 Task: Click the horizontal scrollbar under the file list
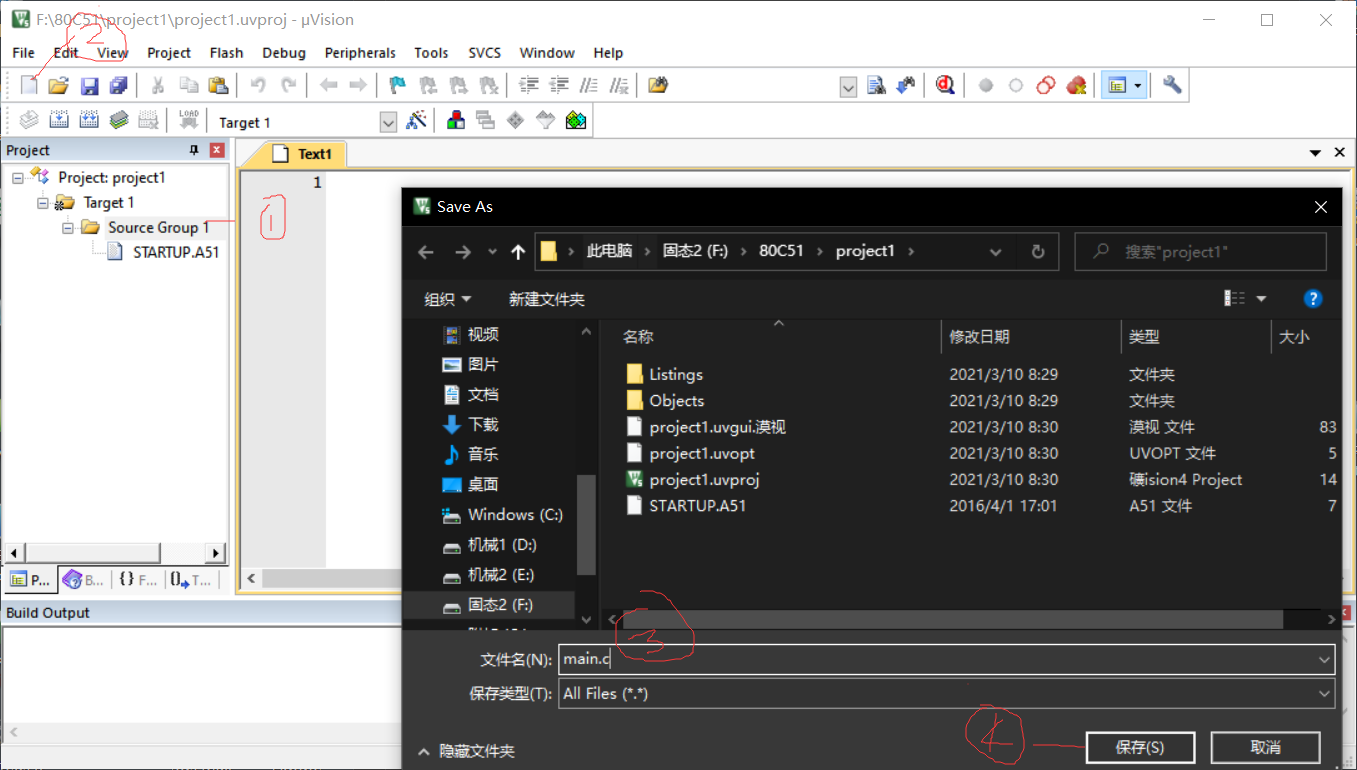point(950,620)
